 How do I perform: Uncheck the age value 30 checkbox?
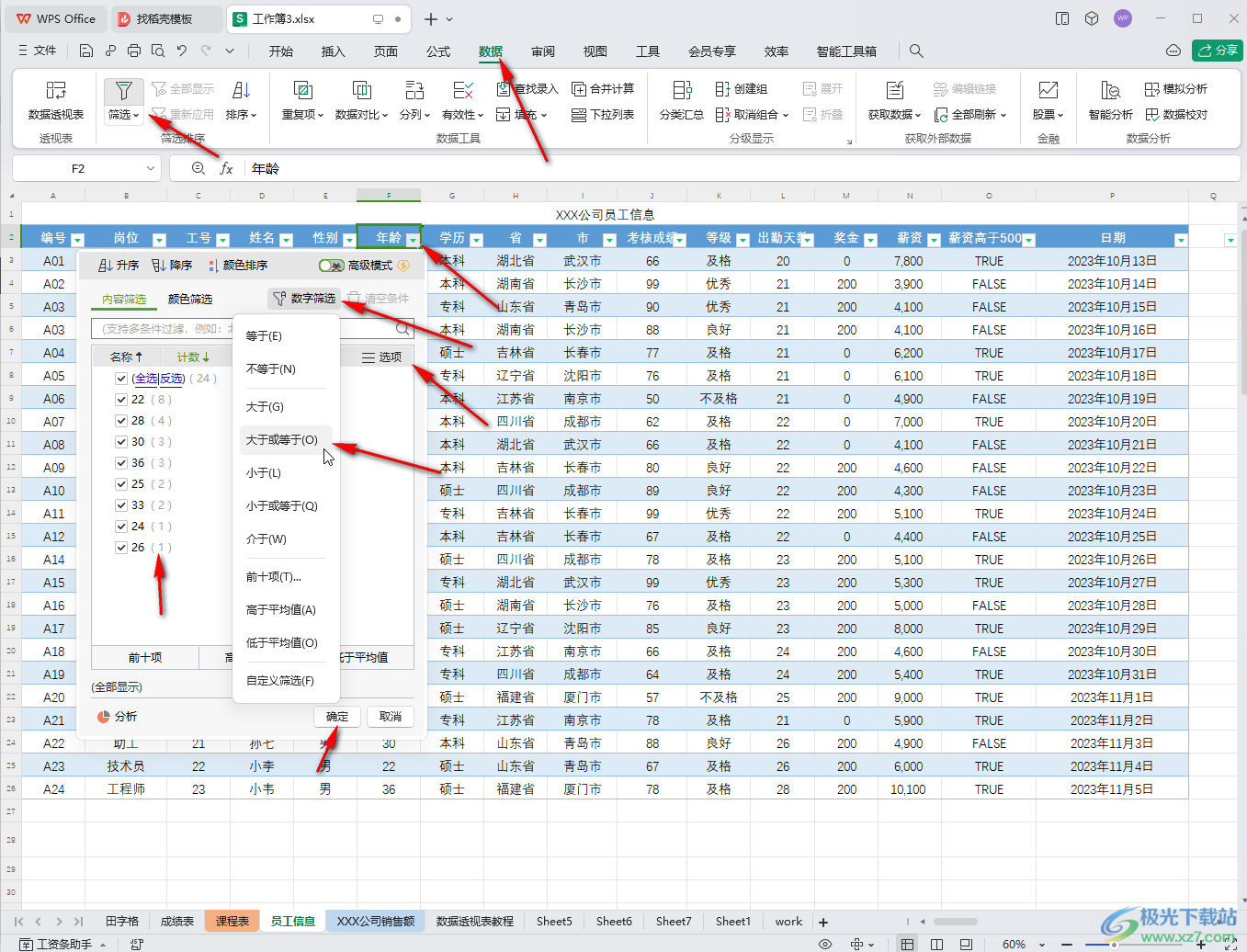(121, 442)
